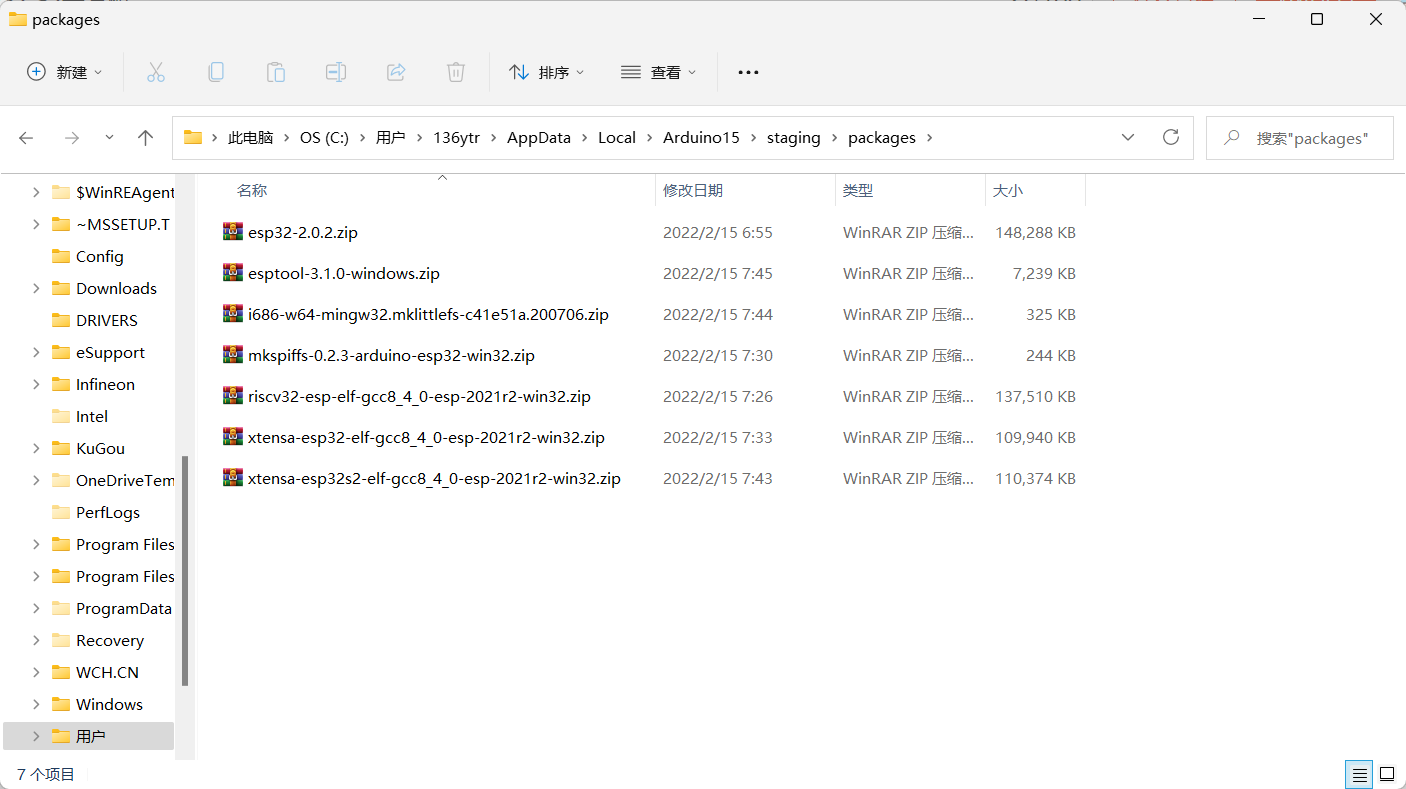Image resolution: width=1406 pixels, height=789 pixels.
Task: Click WinRAR icon of esptool-3.1.0-windows.zip
Action: point(233,273)
